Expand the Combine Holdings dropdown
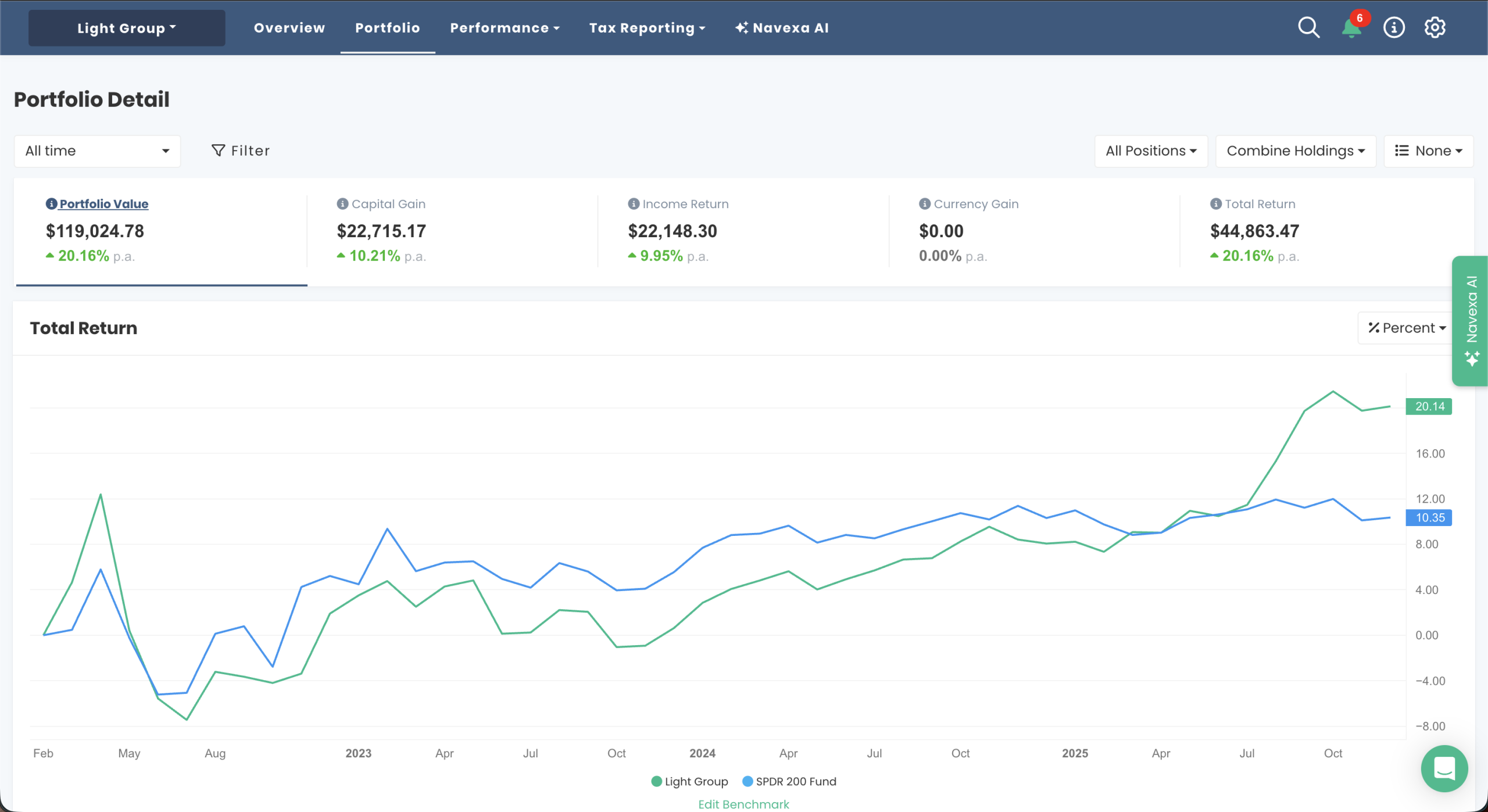 pyautogui.click(x=1295, y=151)
